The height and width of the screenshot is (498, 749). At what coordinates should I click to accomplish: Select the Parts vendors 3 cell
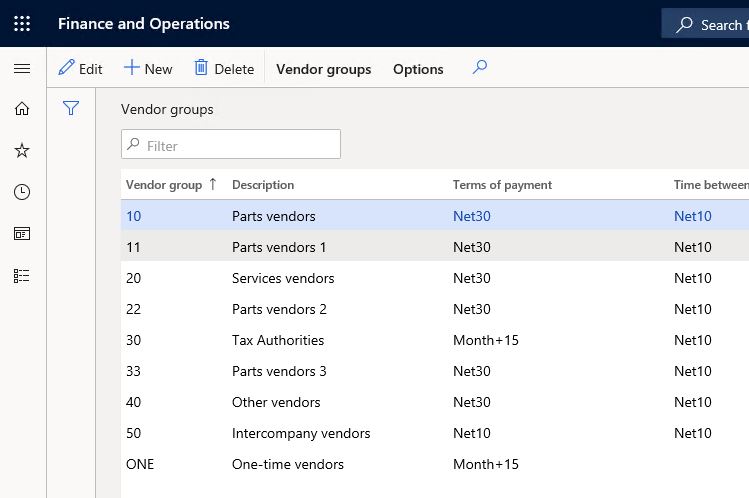coord(279,371)
